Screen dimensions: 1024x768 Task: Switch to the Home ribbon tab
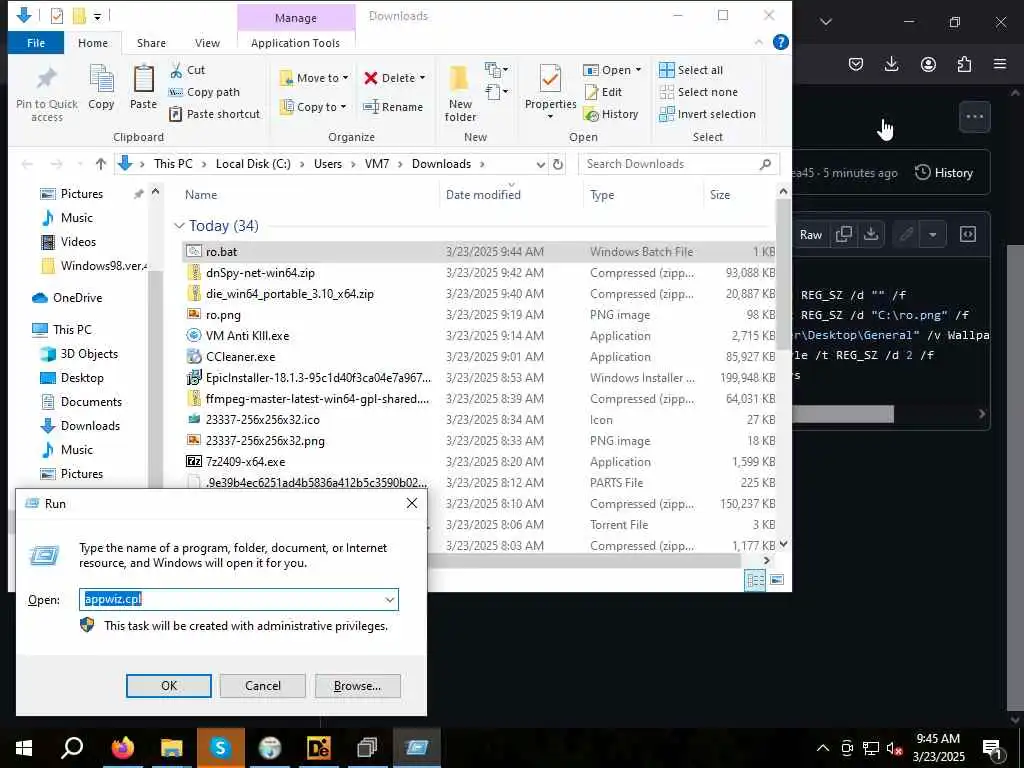[x=93, y=43]
